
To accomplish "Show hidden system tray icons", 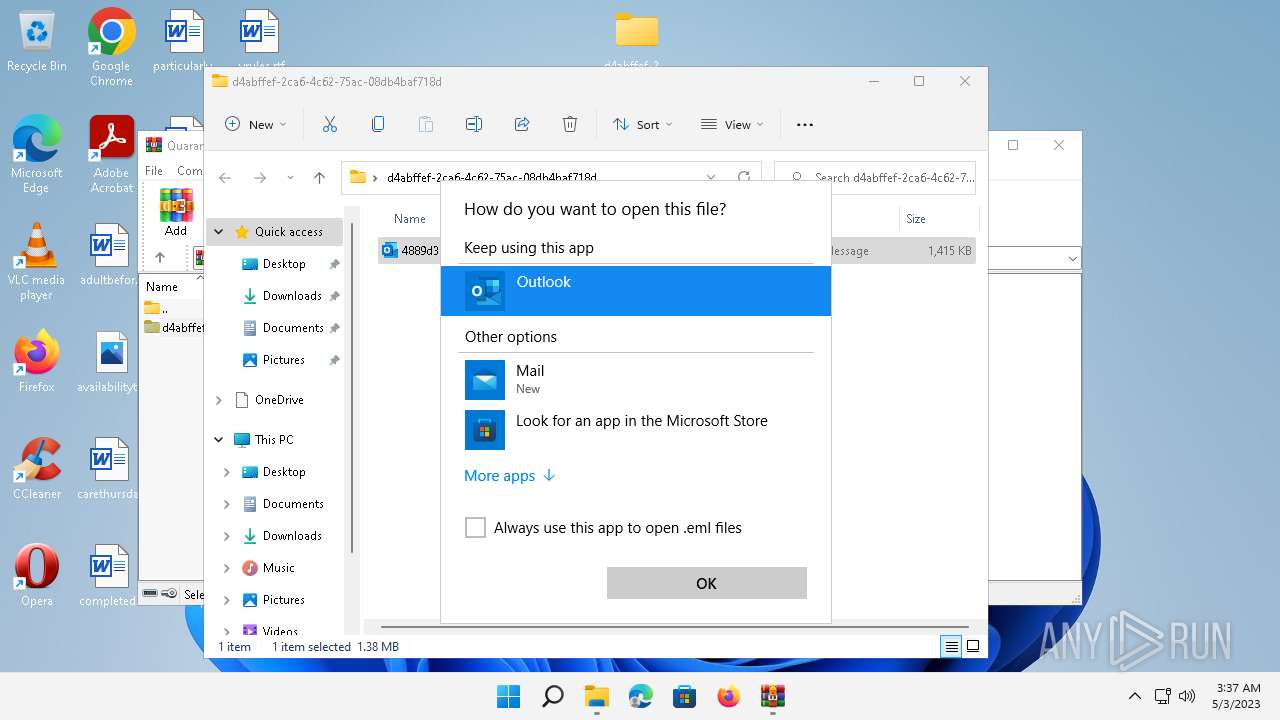I will (x=1134, y=696).
